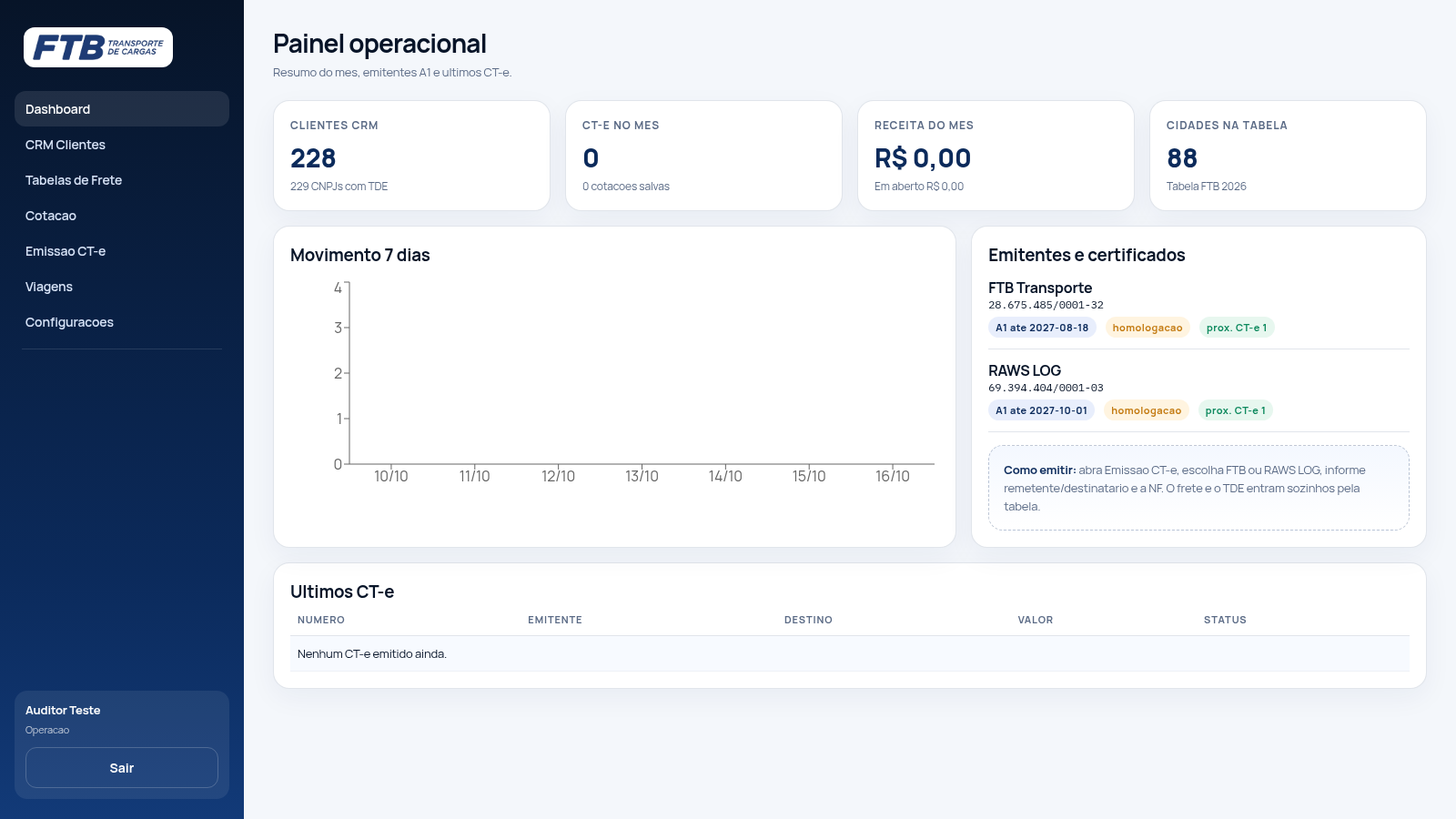
Task: Click the Sair button
Action: click(x=122, y=768)
